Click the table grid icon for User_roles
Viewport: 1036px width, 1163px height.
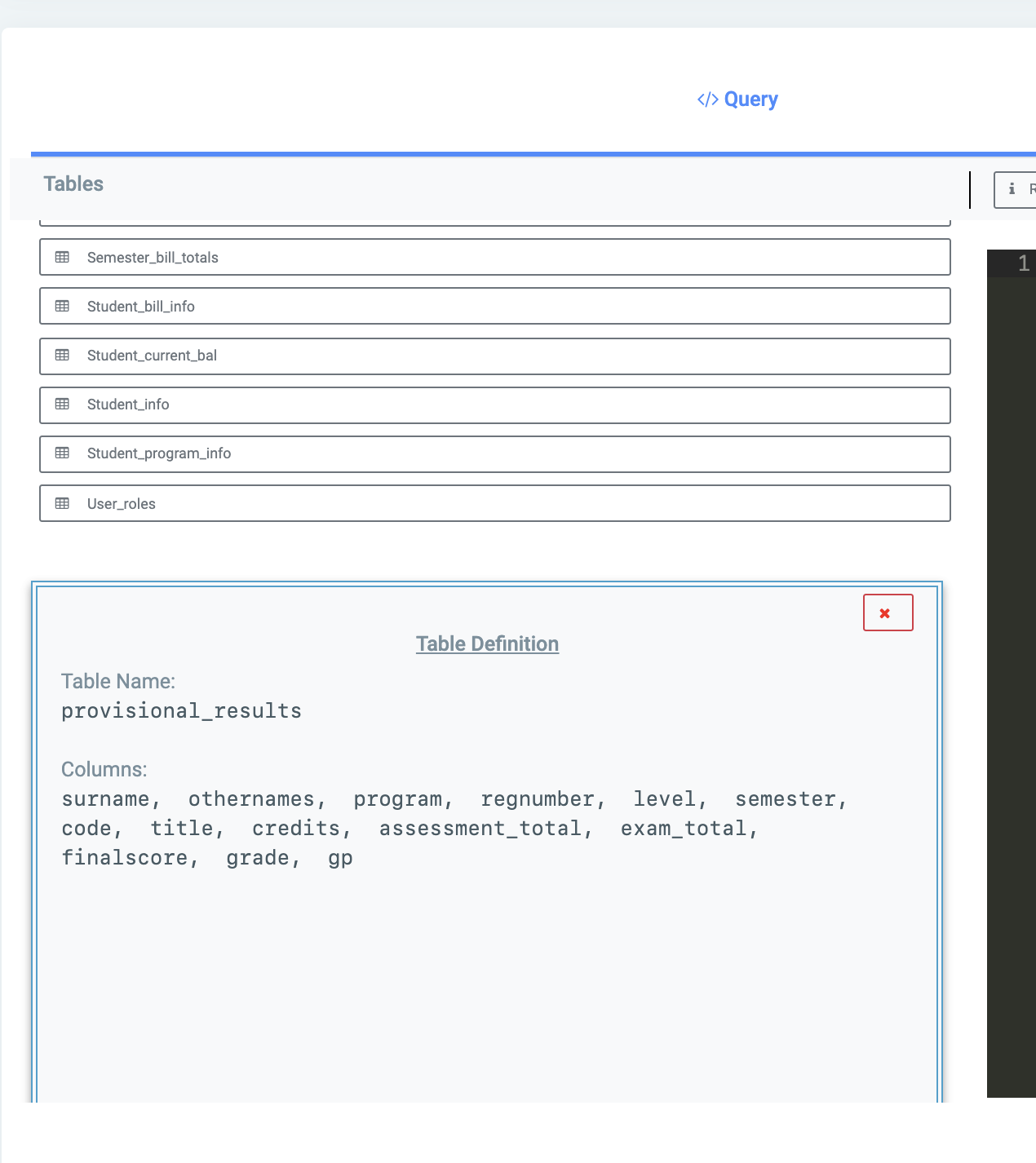63,503
